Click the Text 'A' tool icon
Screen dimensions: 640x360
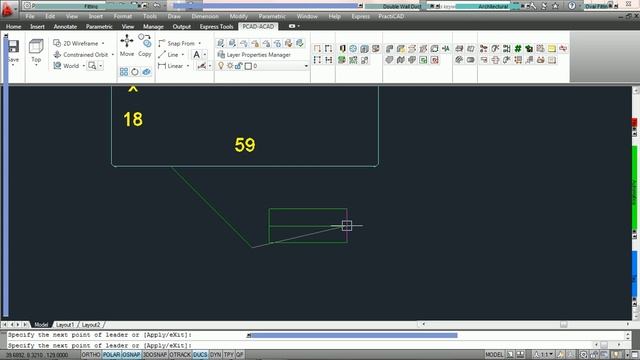coord(197,54)
